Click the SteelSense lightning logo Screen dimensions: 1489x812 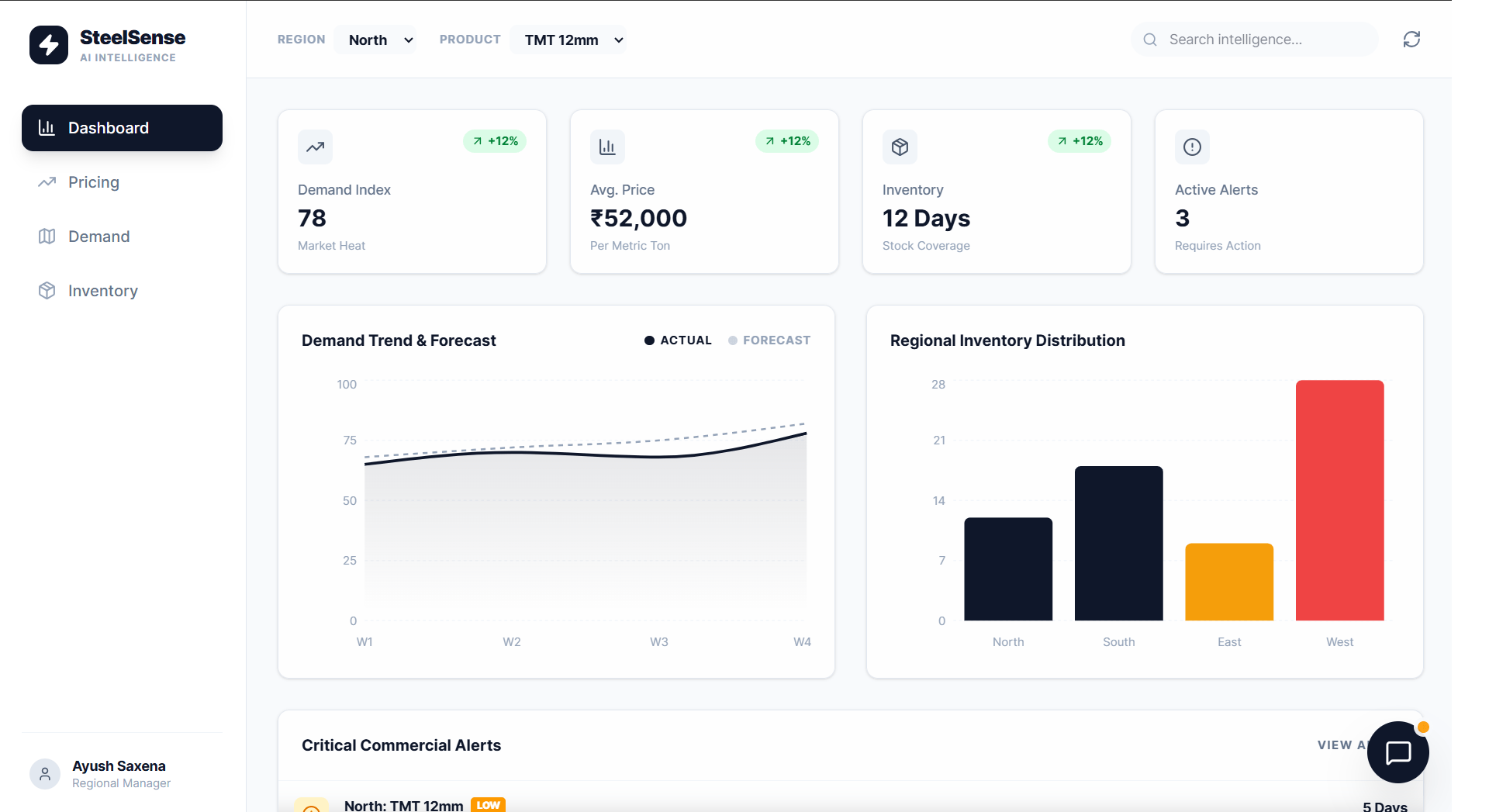(49, 44)
